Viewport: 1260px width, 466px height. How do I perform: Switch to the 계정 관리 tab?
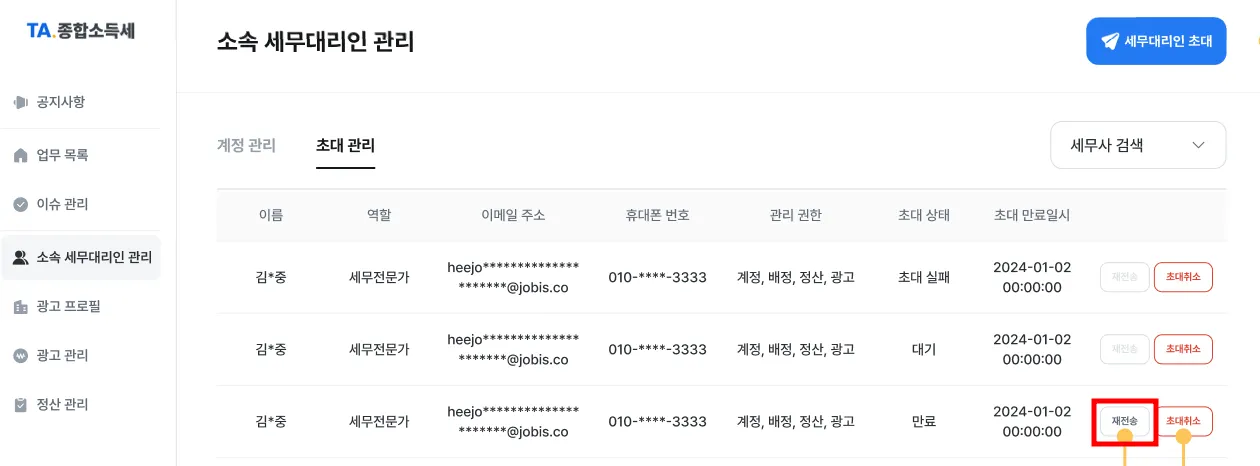pyautogui.click(x=246, y=145)
